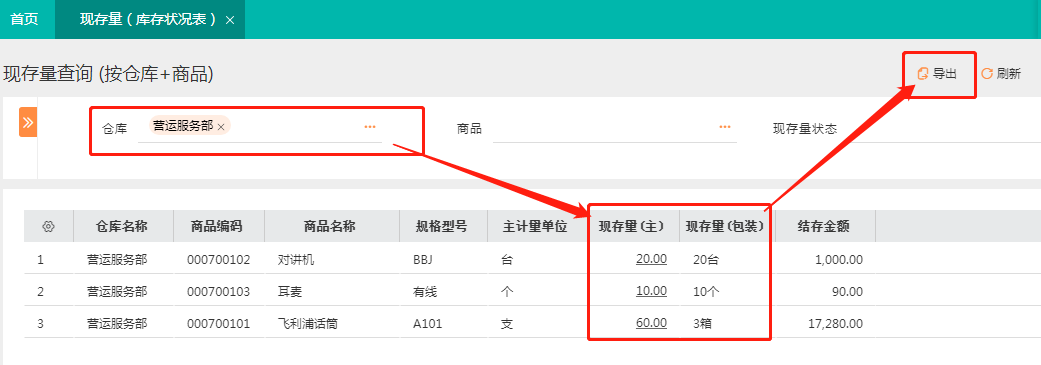Close the 现存量（库存状况表）tab
Viewport: 1041px width, 365px height.
coord(230,20)
